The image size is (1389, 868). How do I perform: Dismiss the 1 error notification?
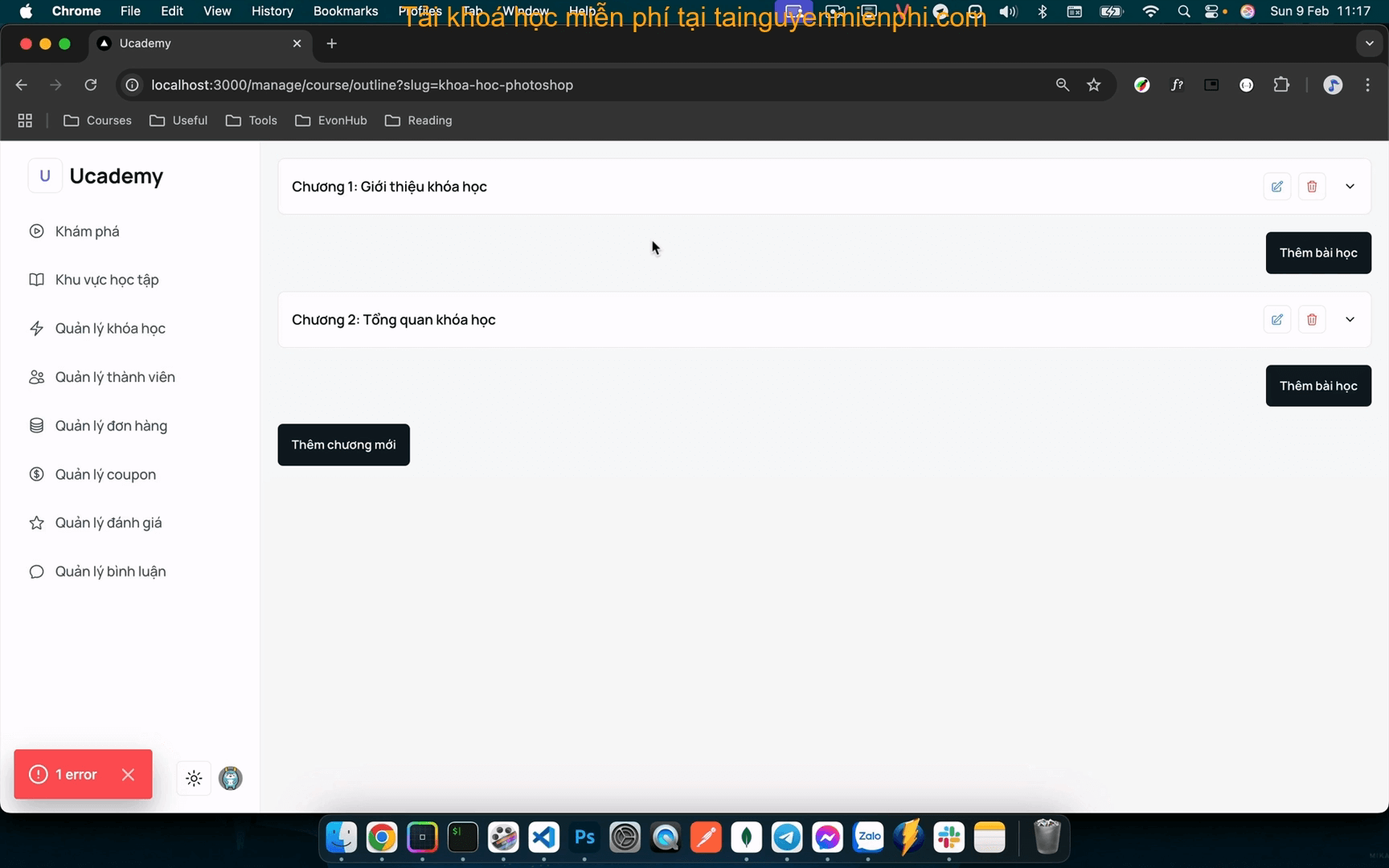click(x=128, y=775)
